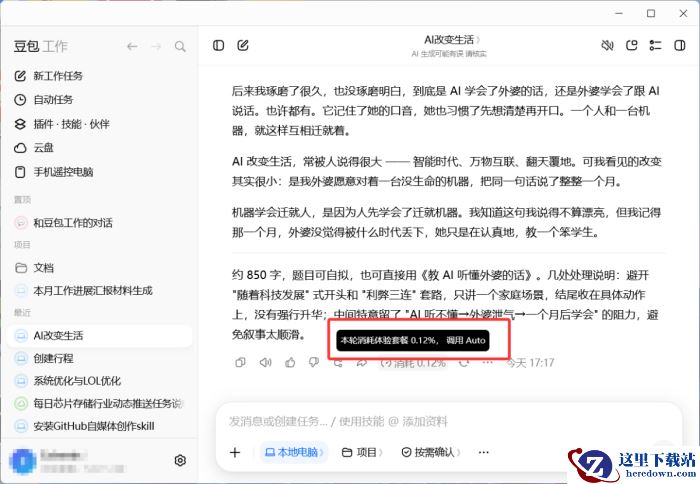Click the 最近 section label
This screenshot has width=700, height=484.
pos(22,313)
